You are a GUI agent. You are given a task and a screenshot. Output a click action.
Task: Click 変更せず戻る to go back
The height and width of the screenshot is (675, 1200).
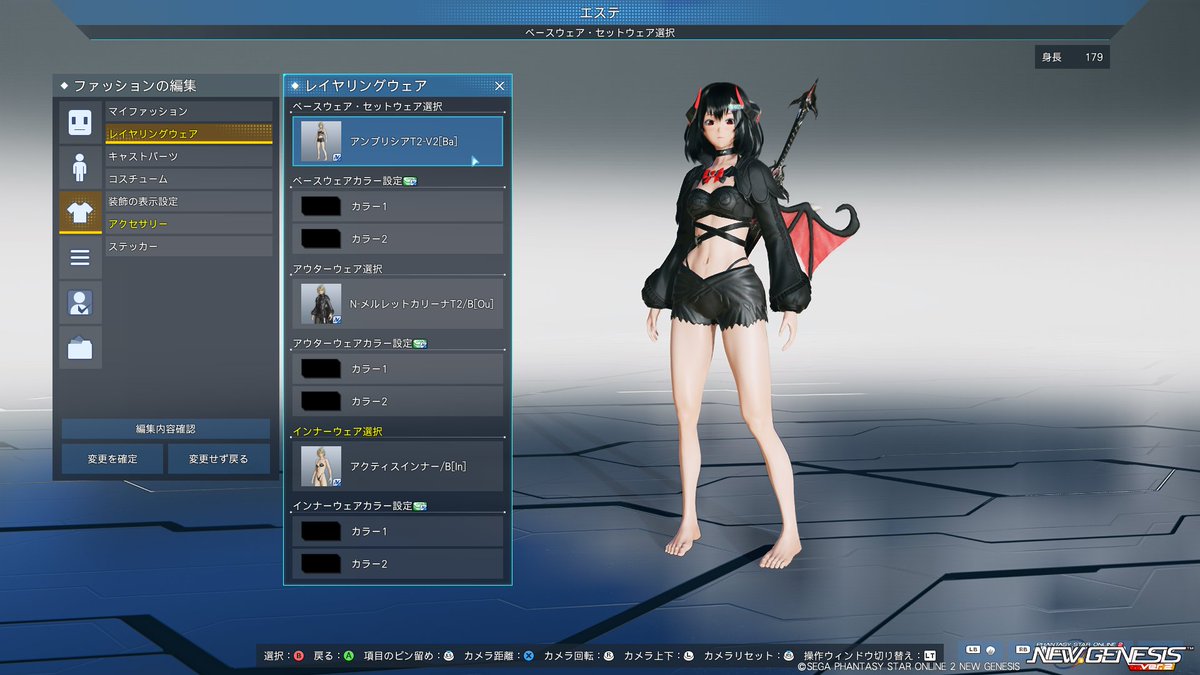(x=218, y=459)
